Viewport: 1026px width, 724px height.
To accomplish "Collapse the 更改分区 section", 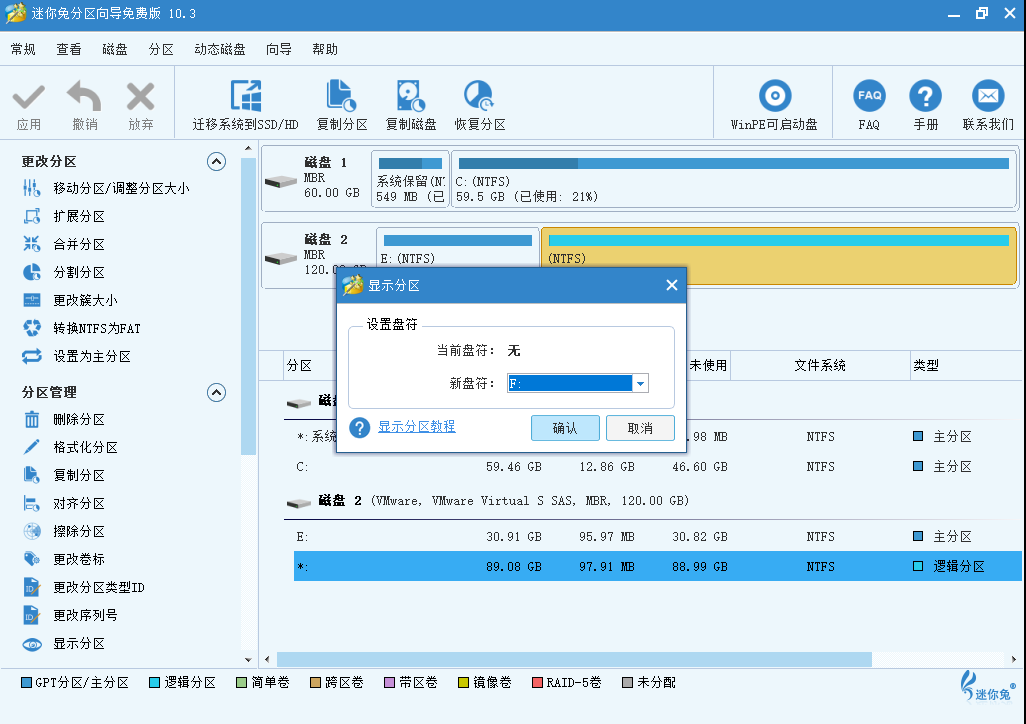I will pyautogui.click(x=216, y=161).
